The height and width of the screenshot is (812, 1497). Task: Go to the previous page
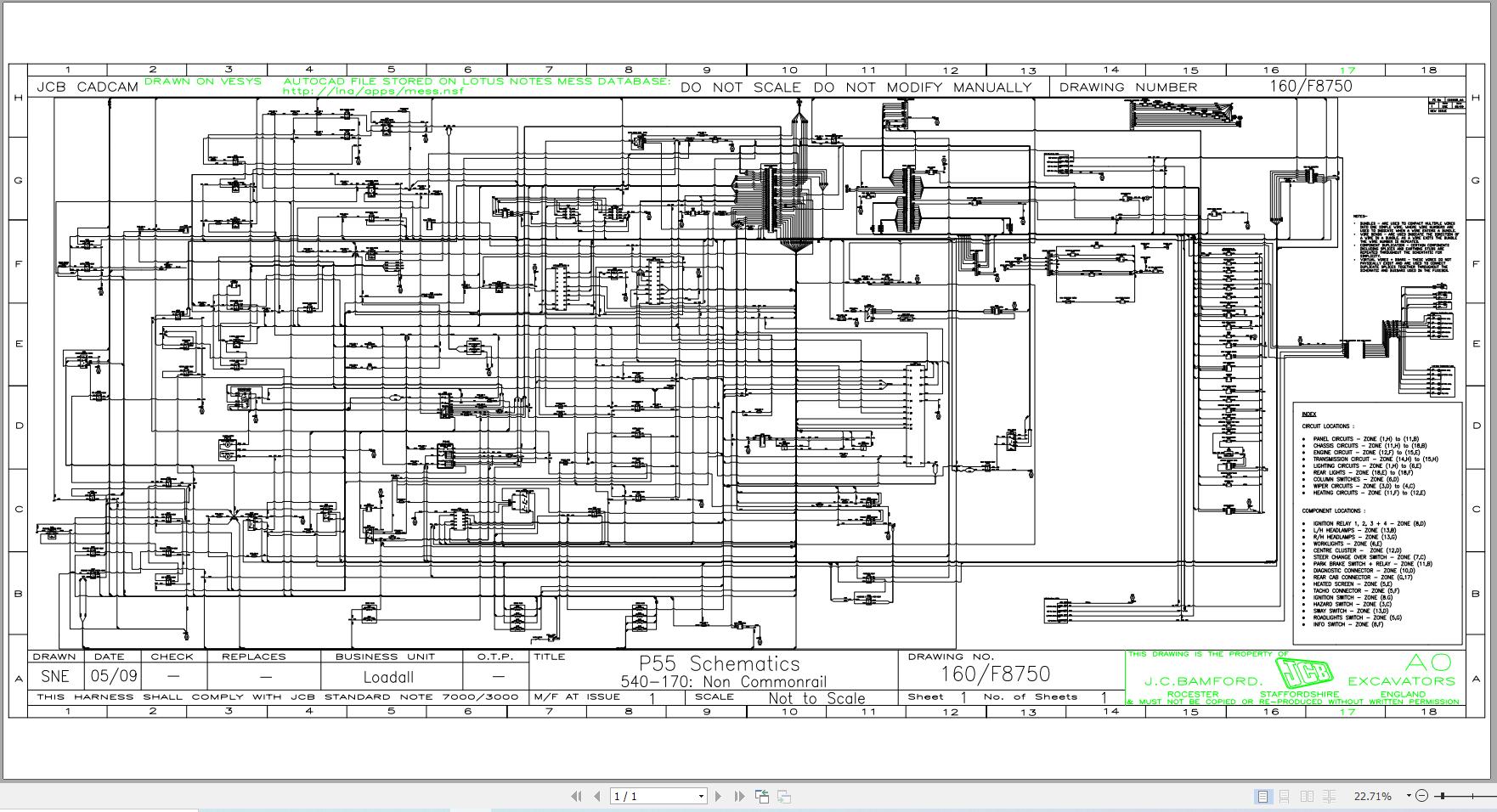[596, 796]
